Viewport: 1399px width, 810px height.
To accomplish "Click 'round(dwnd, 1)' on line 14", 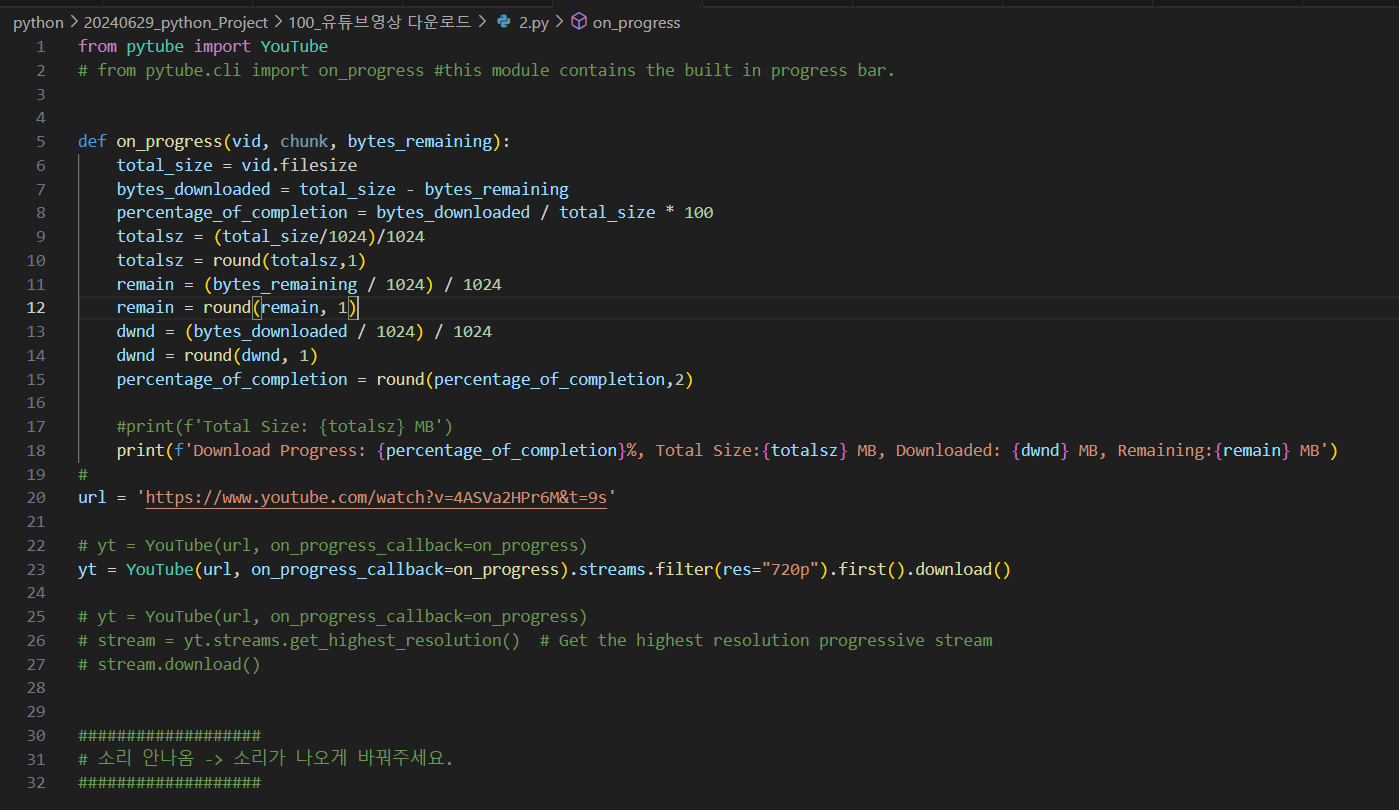I will 251,355.
